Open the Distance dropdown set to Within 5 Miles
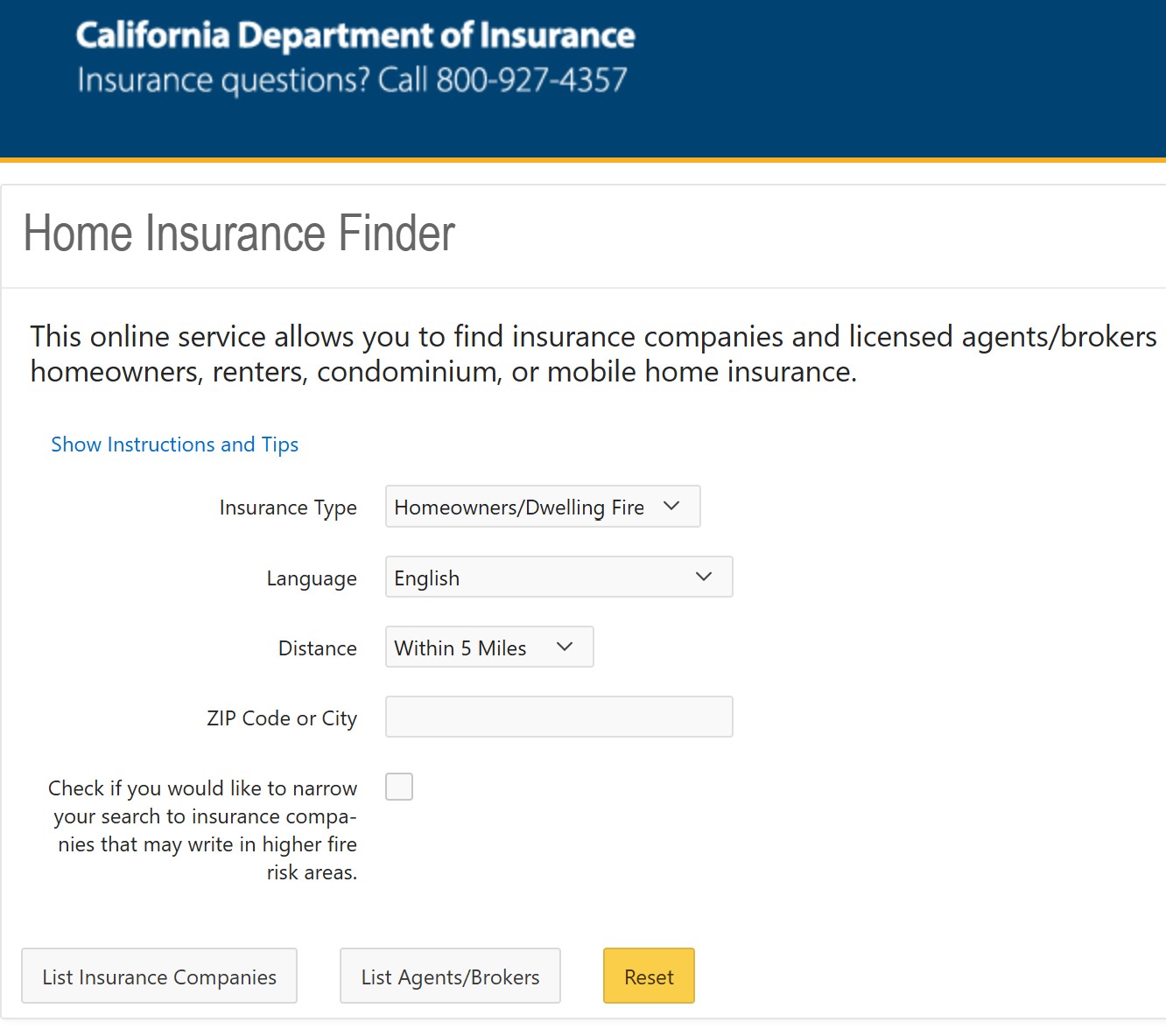The height and width of the screenshot is (1036, 1166). 489,647
